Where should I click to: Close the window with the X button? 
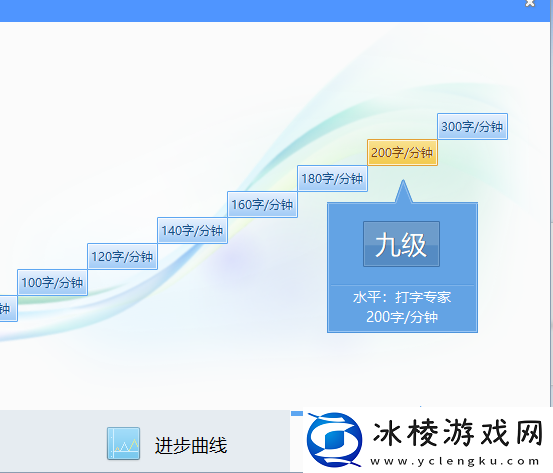coord(530,3)
